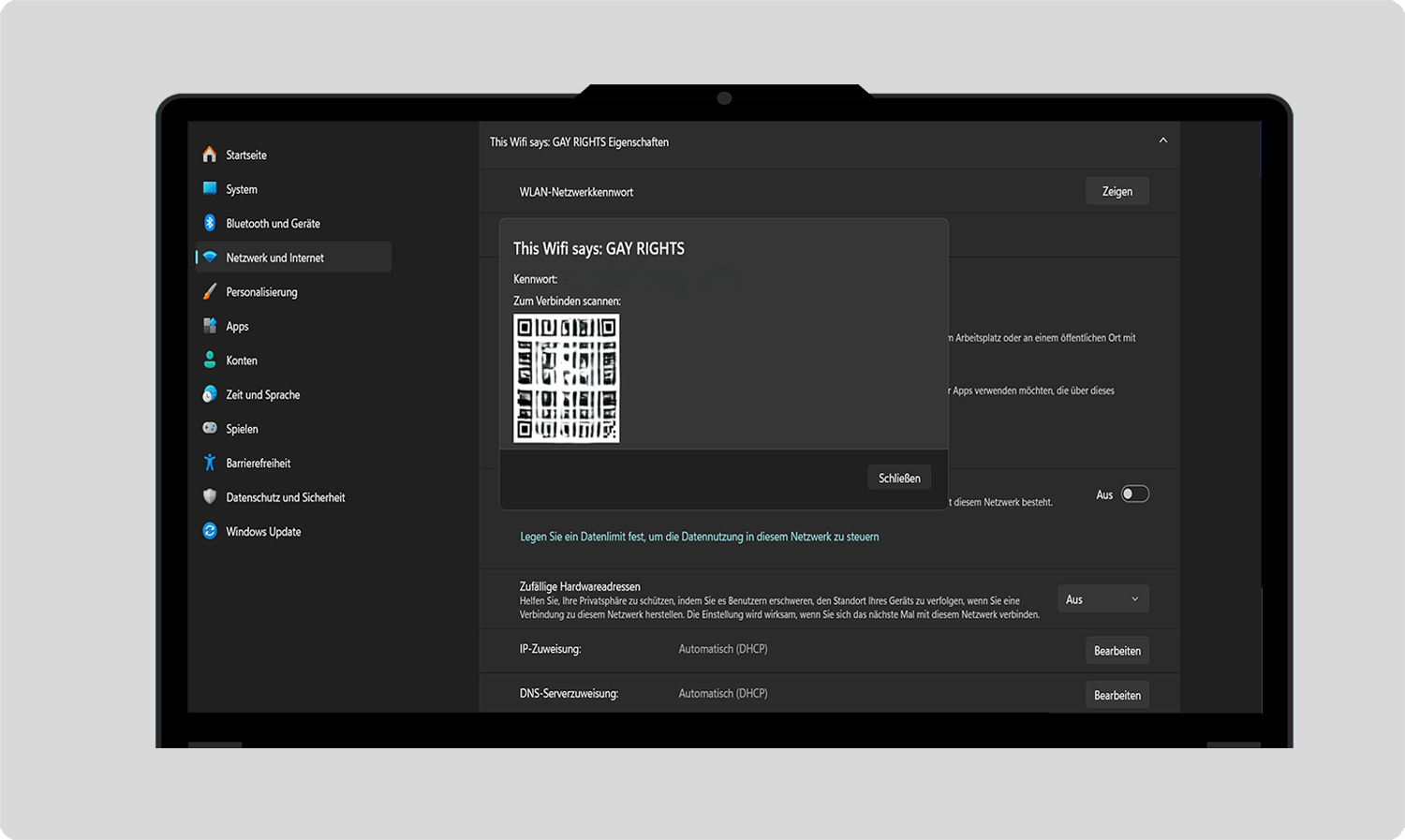Viewport: 1405px width, 840px height.
Task: Click the Datenschutz shield icon
Action: (210, 496)
